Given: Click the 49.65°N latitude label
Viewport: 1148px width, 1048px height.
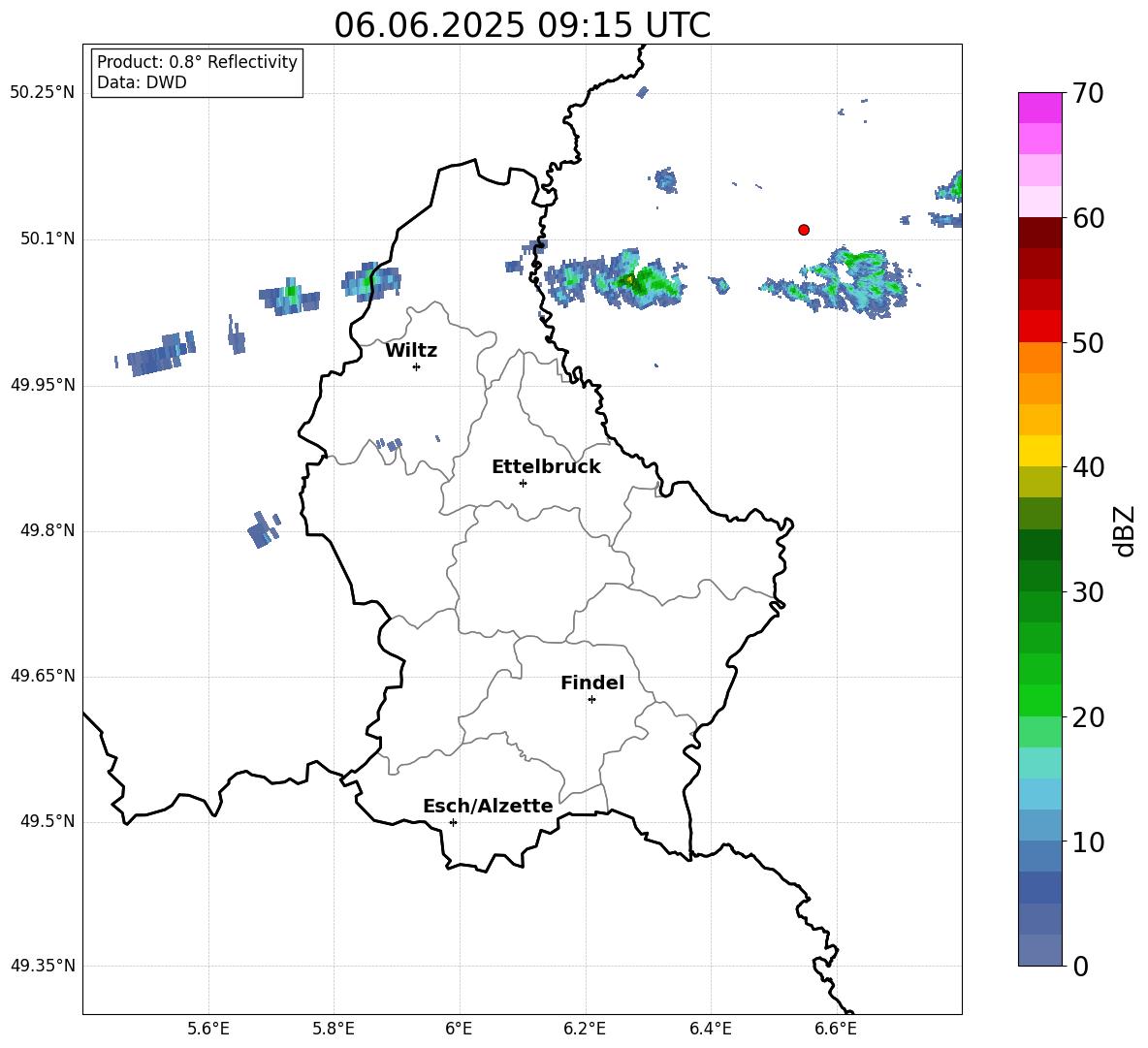Looking at the screenshot, I should [43, 676].
